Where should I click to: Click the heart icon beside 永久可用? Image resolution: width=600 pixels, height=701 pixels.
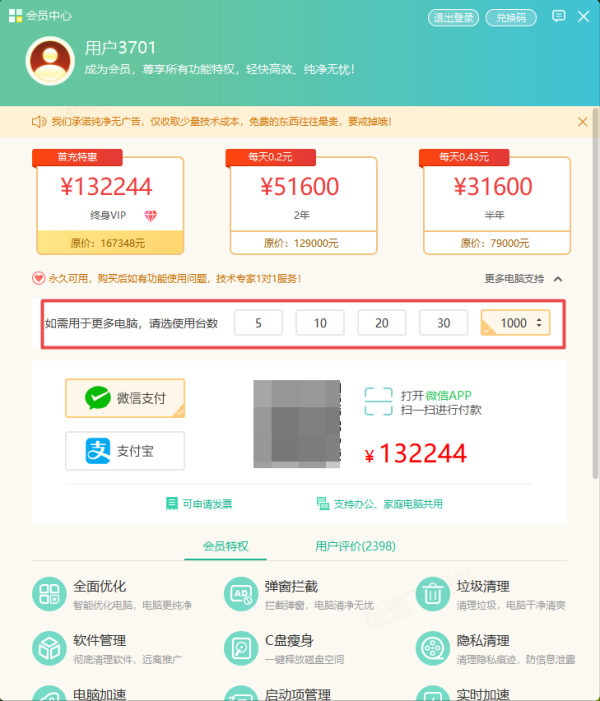tap(38, 279)
